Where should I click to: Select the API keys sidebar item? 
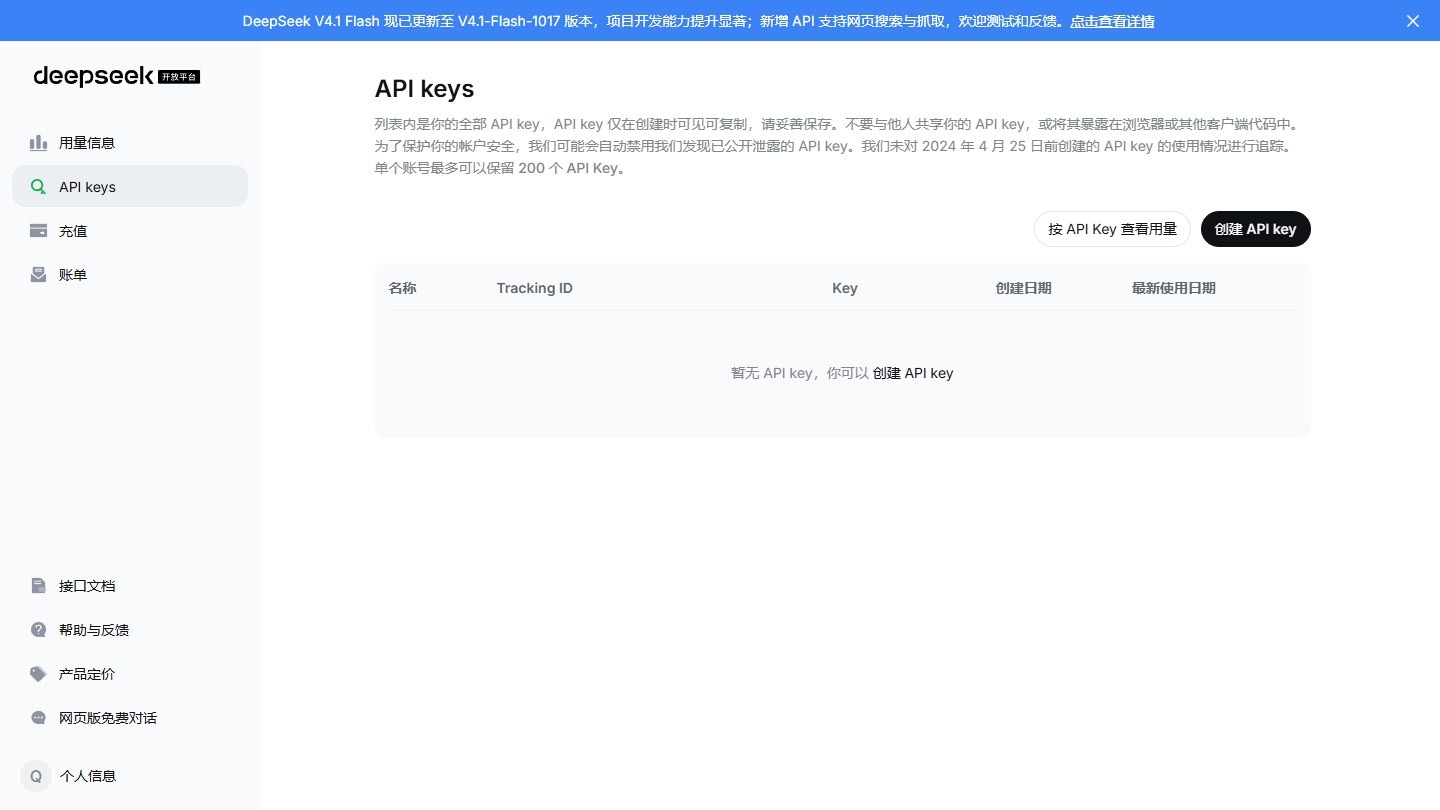130,187
